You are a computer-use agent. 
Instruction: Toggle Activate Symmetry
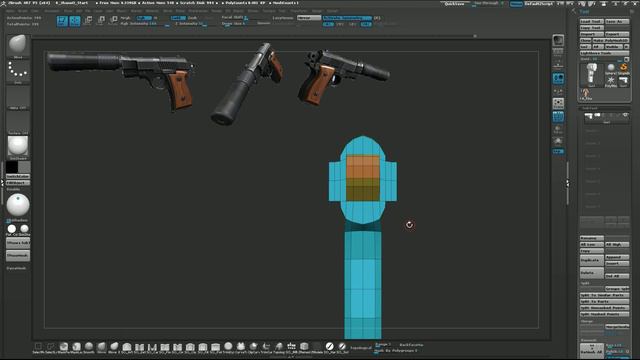coord(347,18)
